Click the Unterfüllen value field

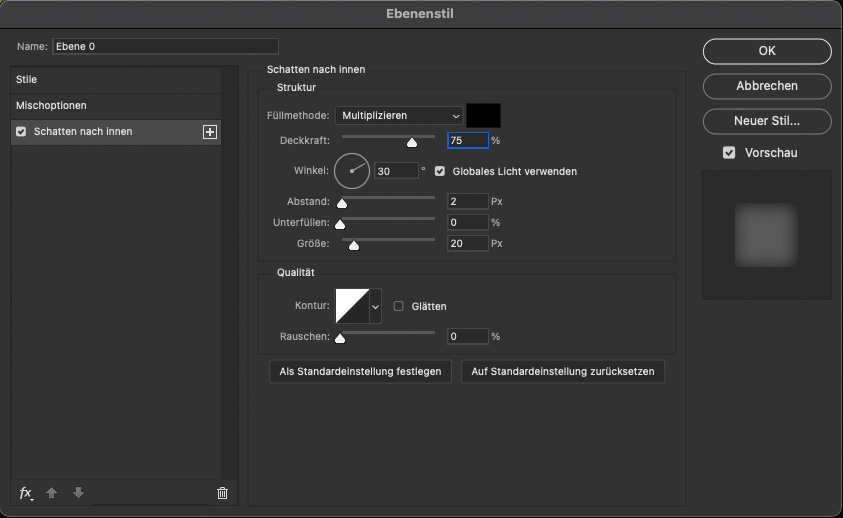point(468,222)
